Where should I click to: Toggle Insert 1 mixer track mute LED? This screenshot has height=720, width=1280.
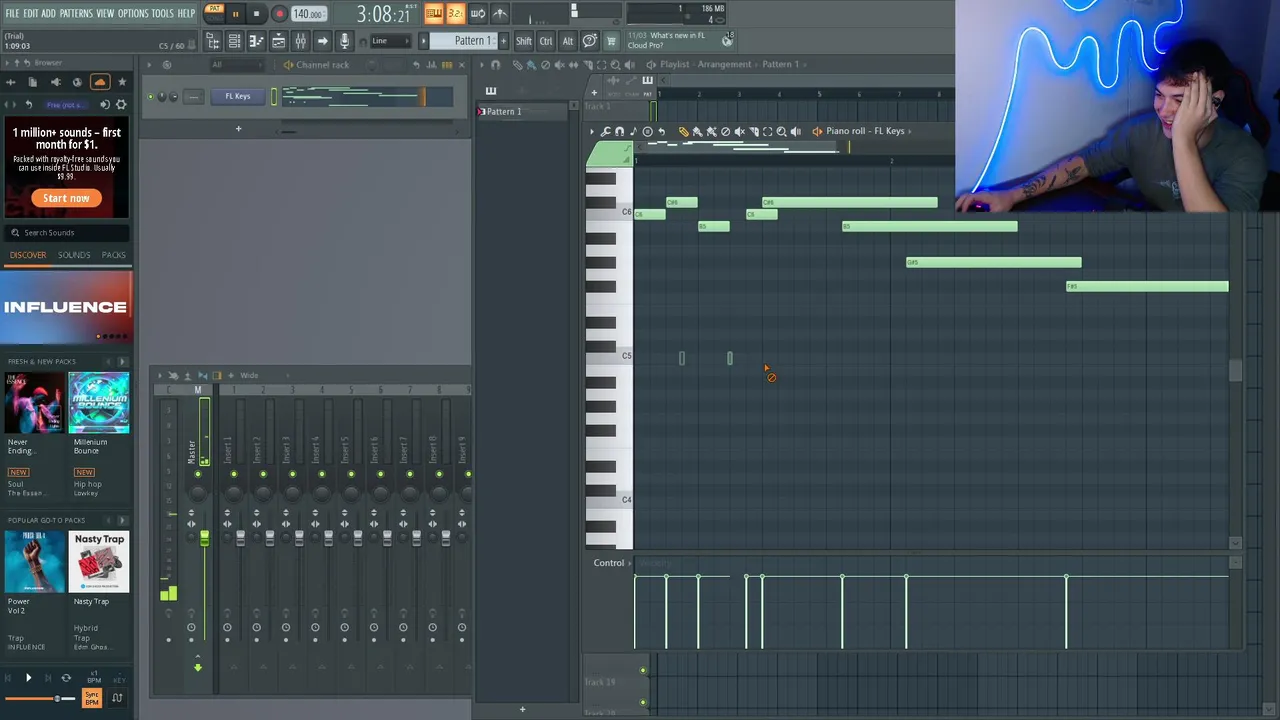[233, 474]
